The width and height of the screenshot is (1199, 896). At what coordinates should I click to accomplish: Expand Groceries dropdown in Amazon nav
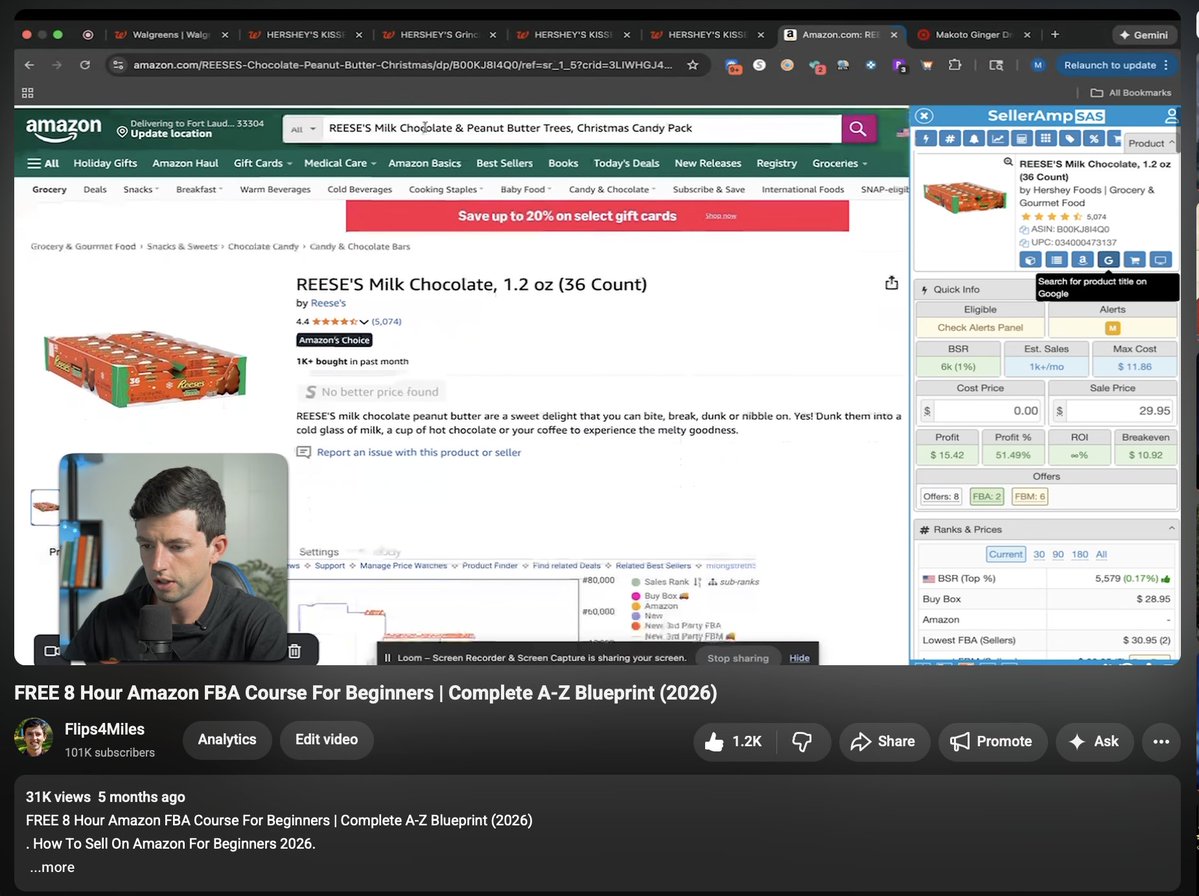pyautogui.click(x=839, y=163)
